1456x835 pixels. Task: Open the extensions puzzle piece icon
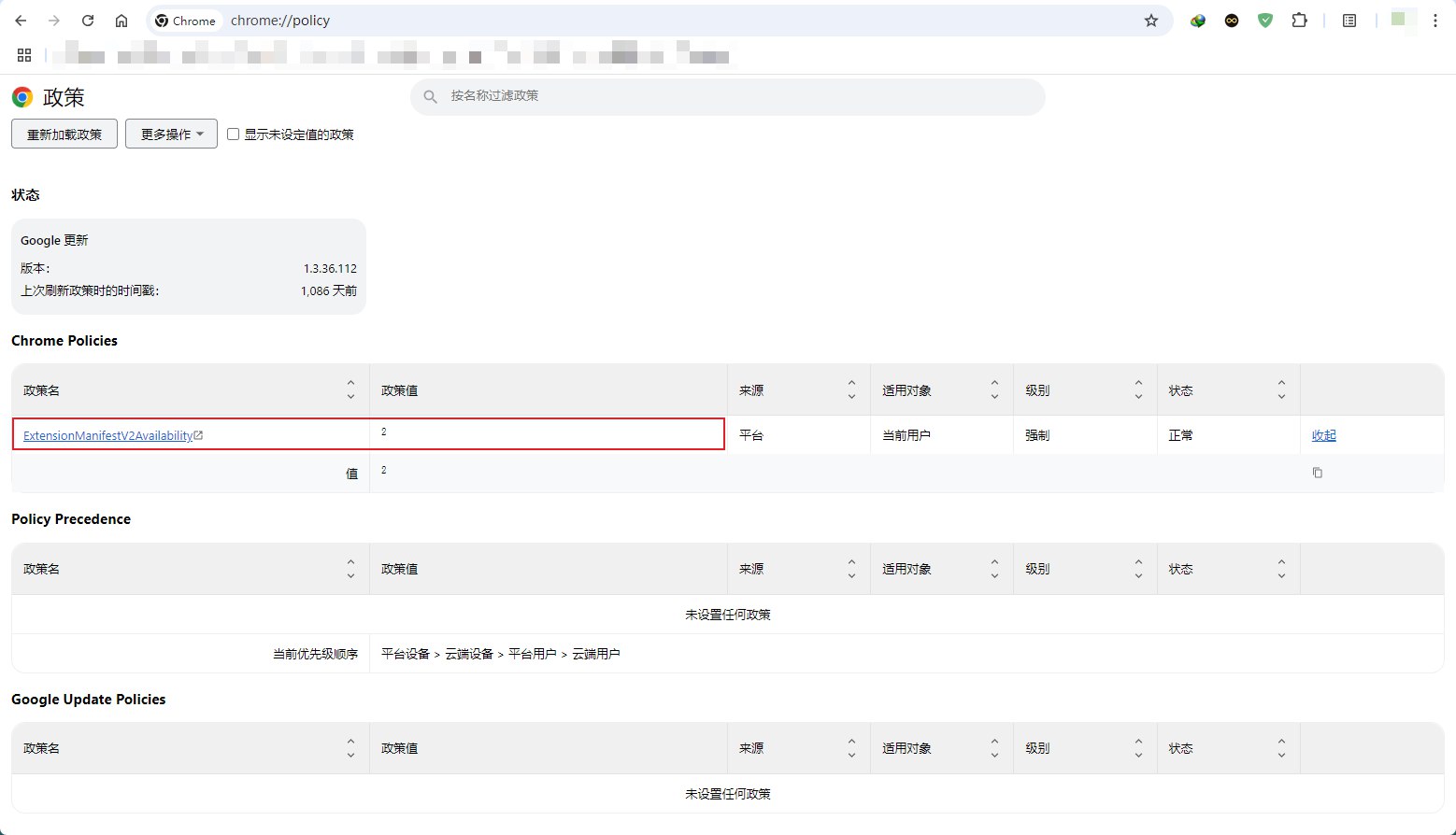(1299, 20)
